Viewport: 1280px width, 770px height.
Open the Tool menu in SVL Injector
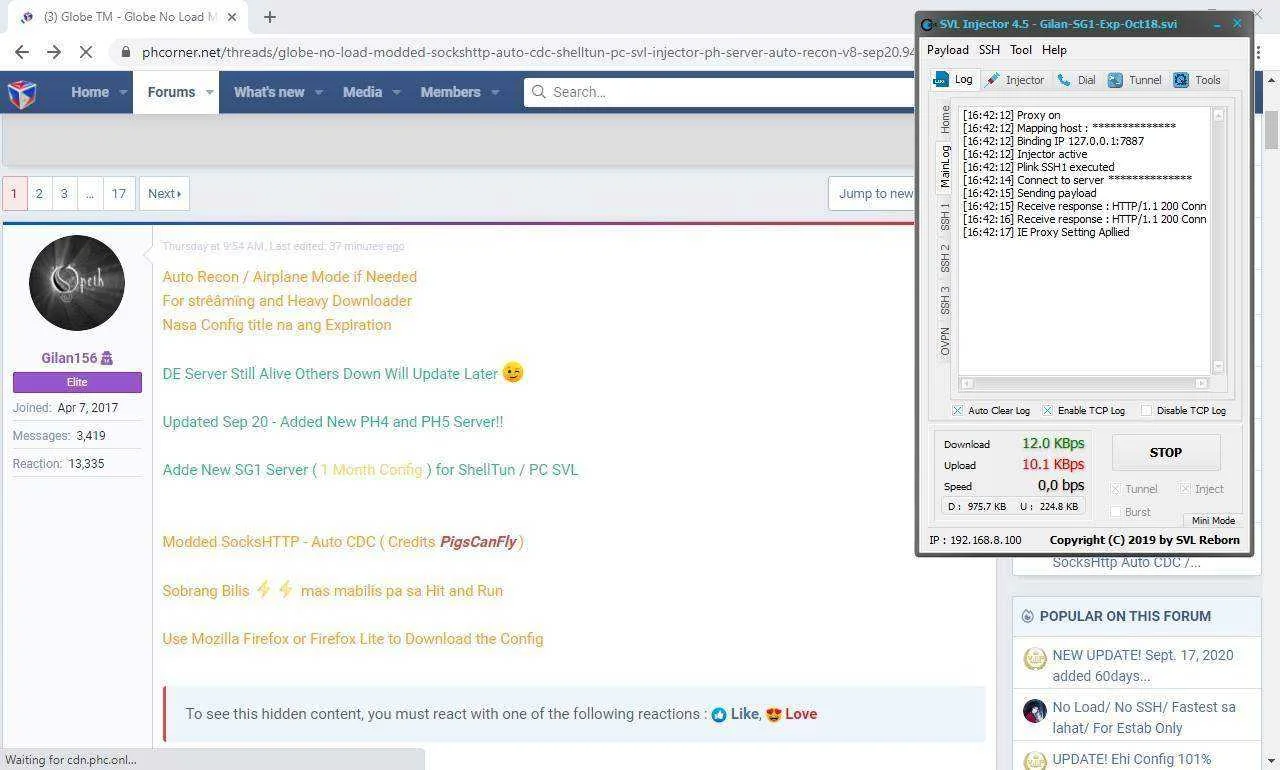1021,50
